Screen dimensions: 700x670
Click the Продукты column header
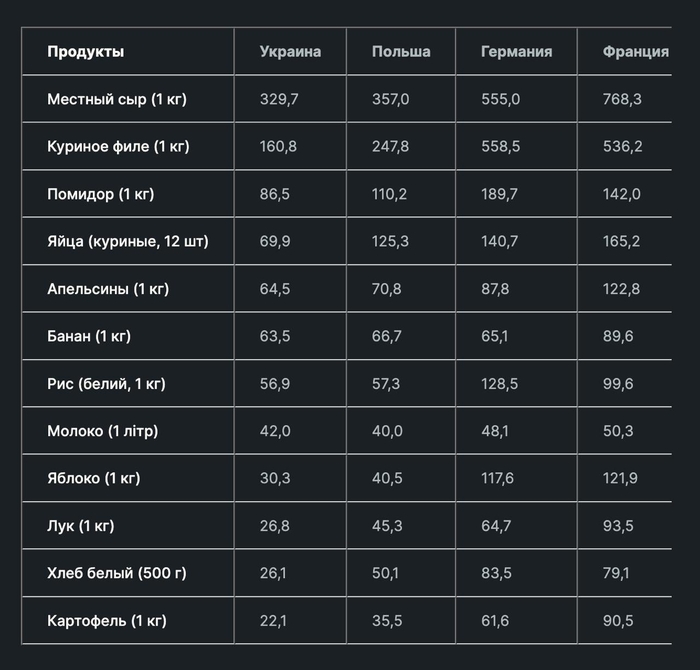(x=86, y=52)
